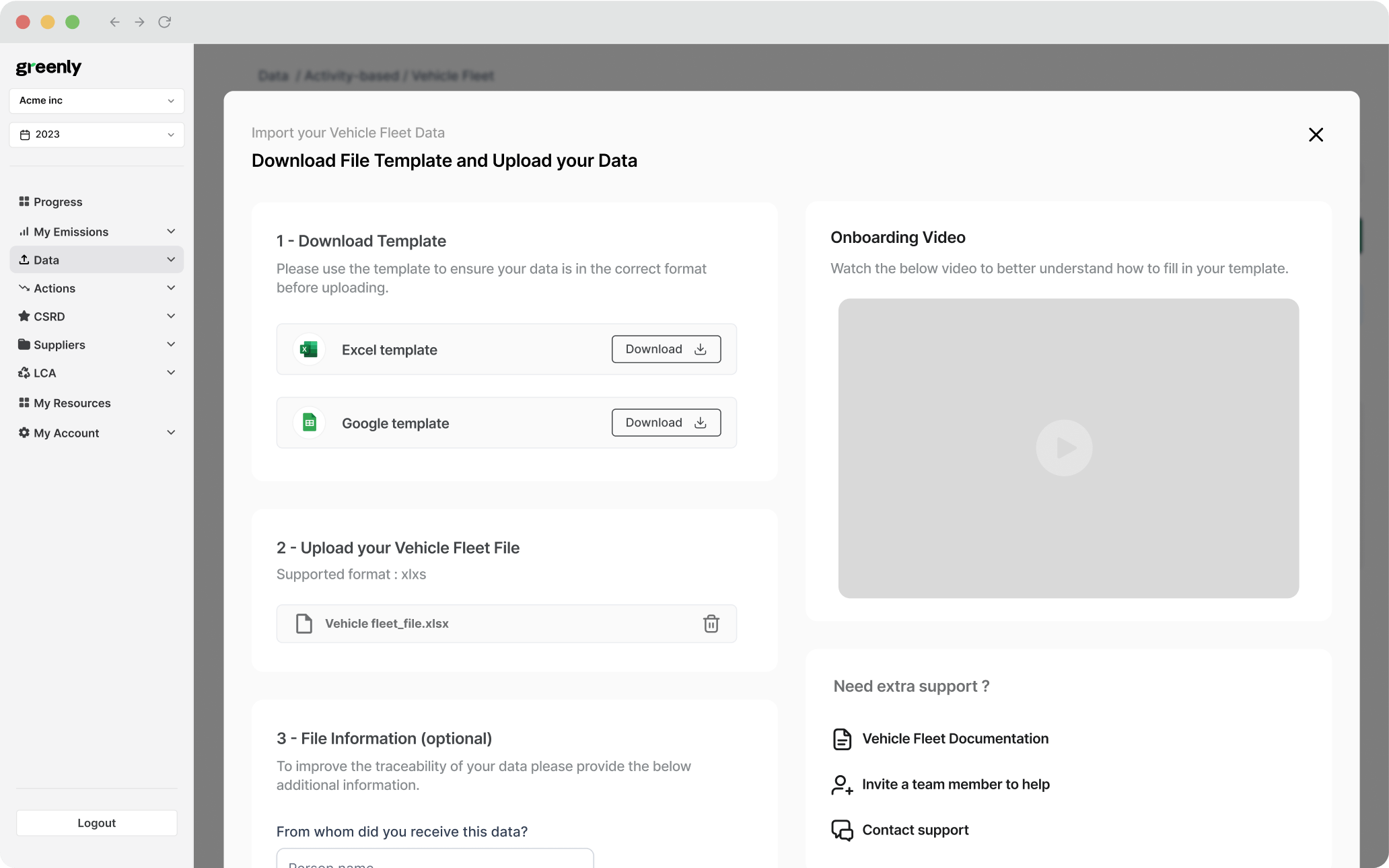Click the LCA recycle icon
The image size is (1389, 868).
[24, 373]
